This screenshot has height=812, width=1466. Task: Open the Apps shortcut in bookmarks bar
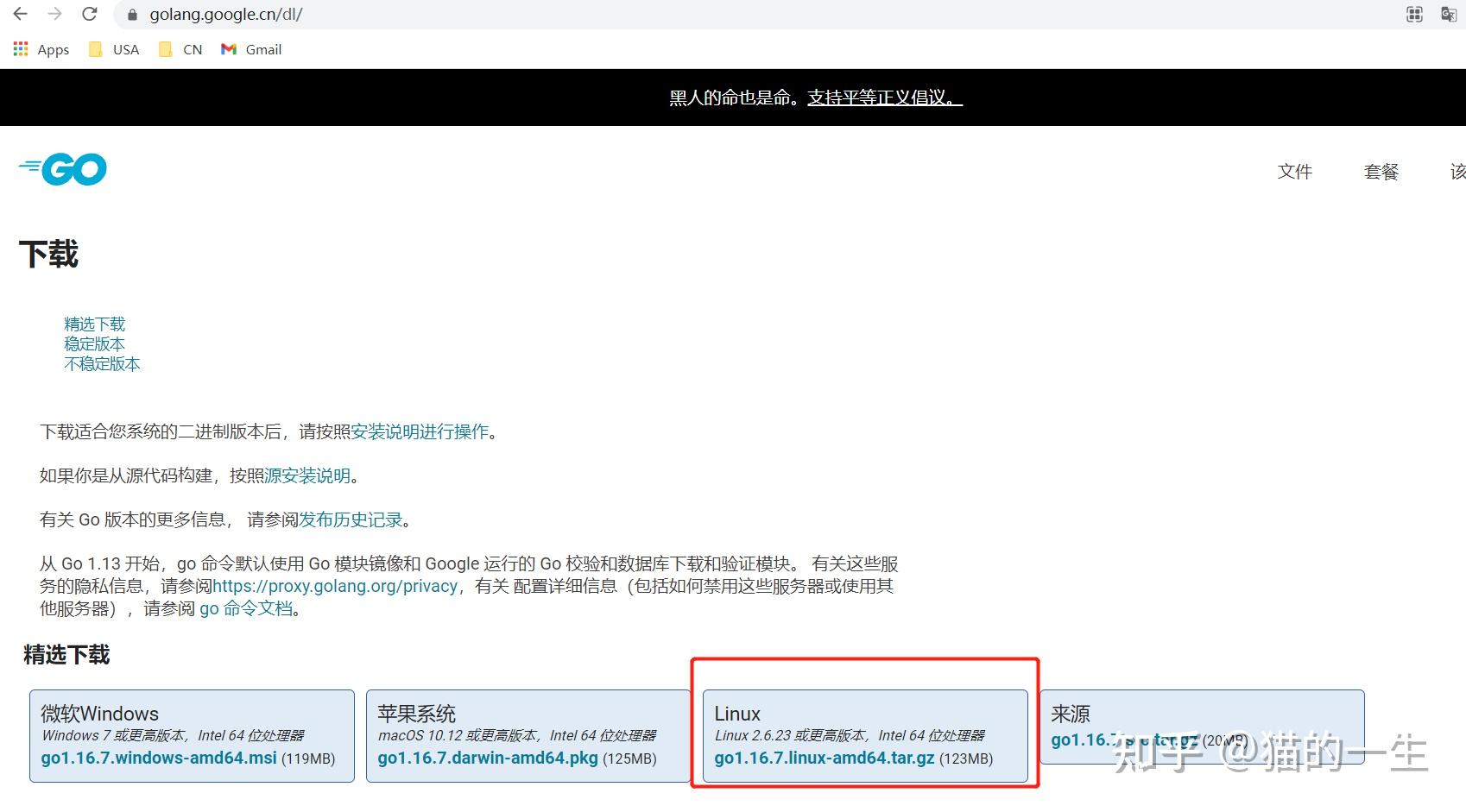coord(40,49)
